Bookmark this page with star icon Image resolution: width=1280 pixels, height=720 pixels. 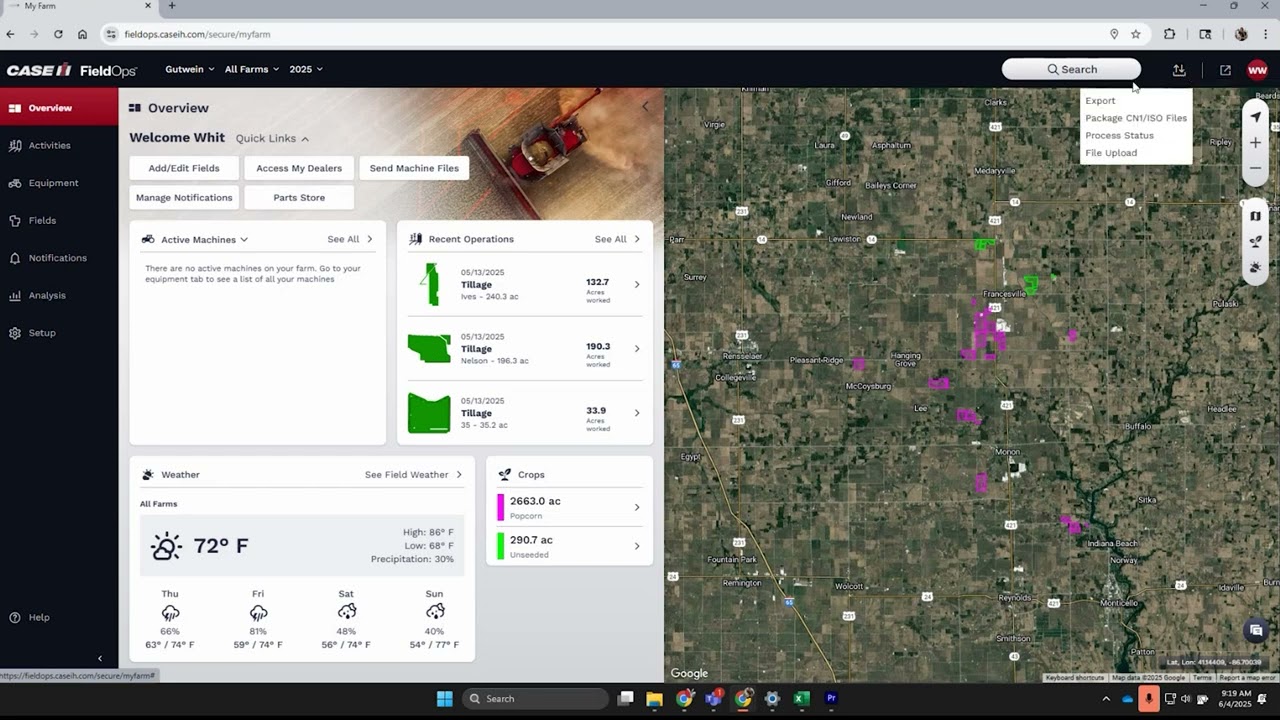(1136, 34)
